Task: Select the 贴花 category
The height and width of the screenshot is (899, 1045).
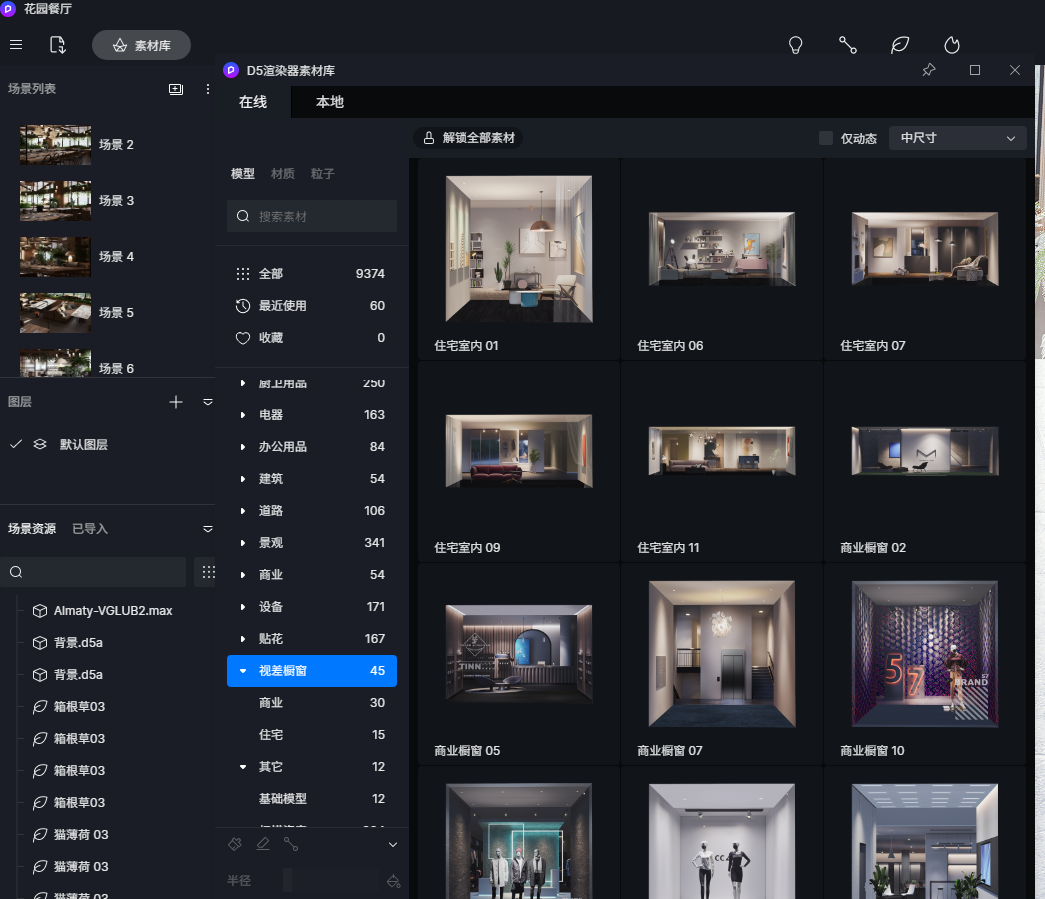Action: pos(311,638)
